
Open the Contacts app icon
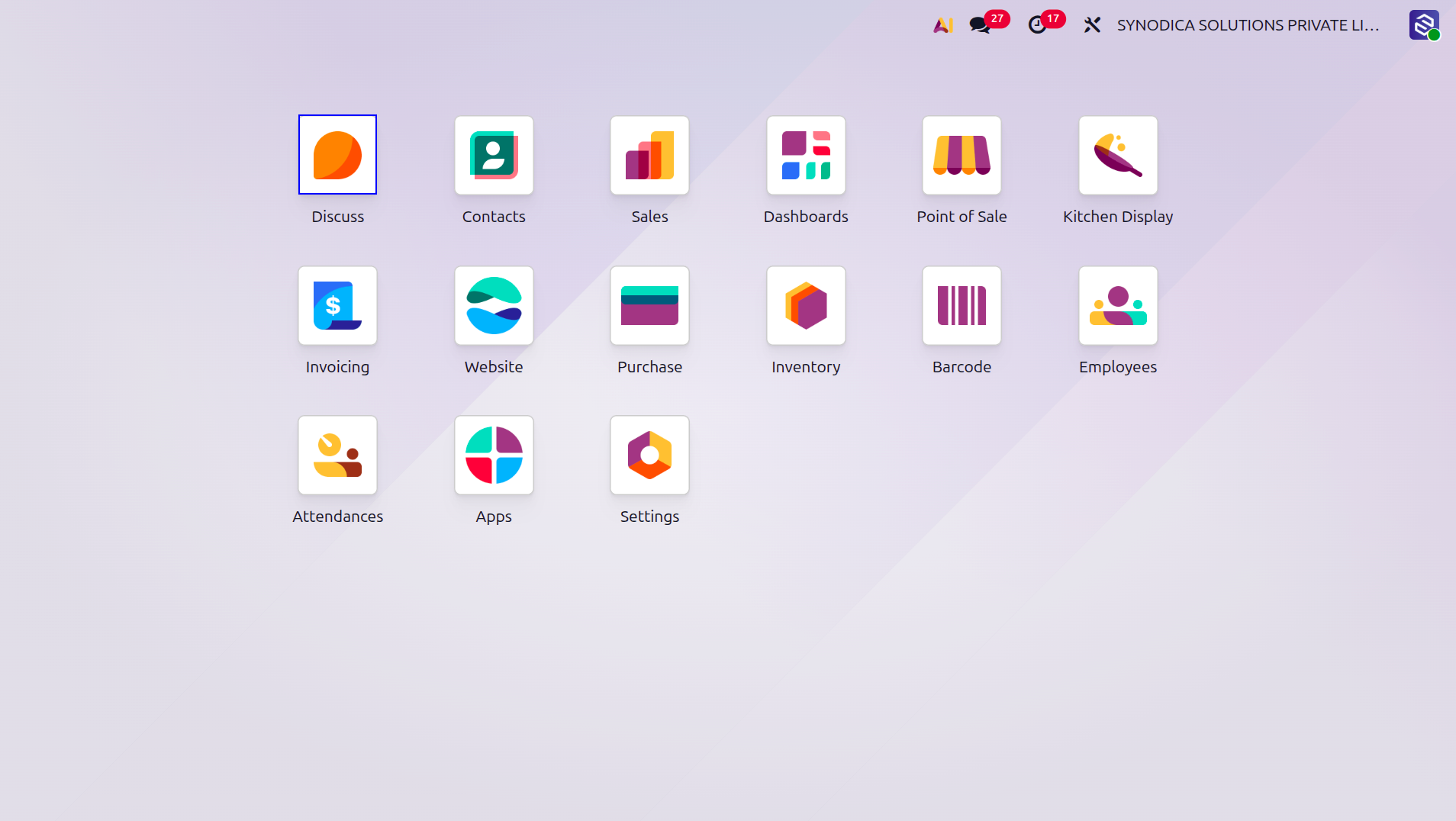494,155
